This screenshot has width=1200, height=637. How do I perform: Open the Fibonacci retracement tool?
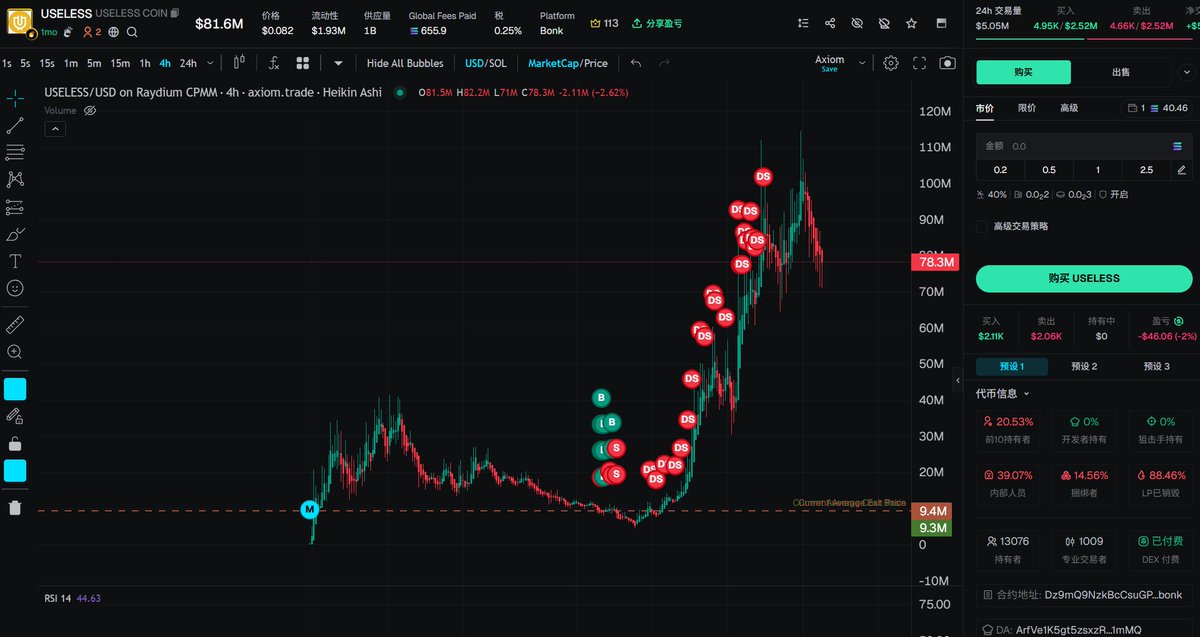15,153
